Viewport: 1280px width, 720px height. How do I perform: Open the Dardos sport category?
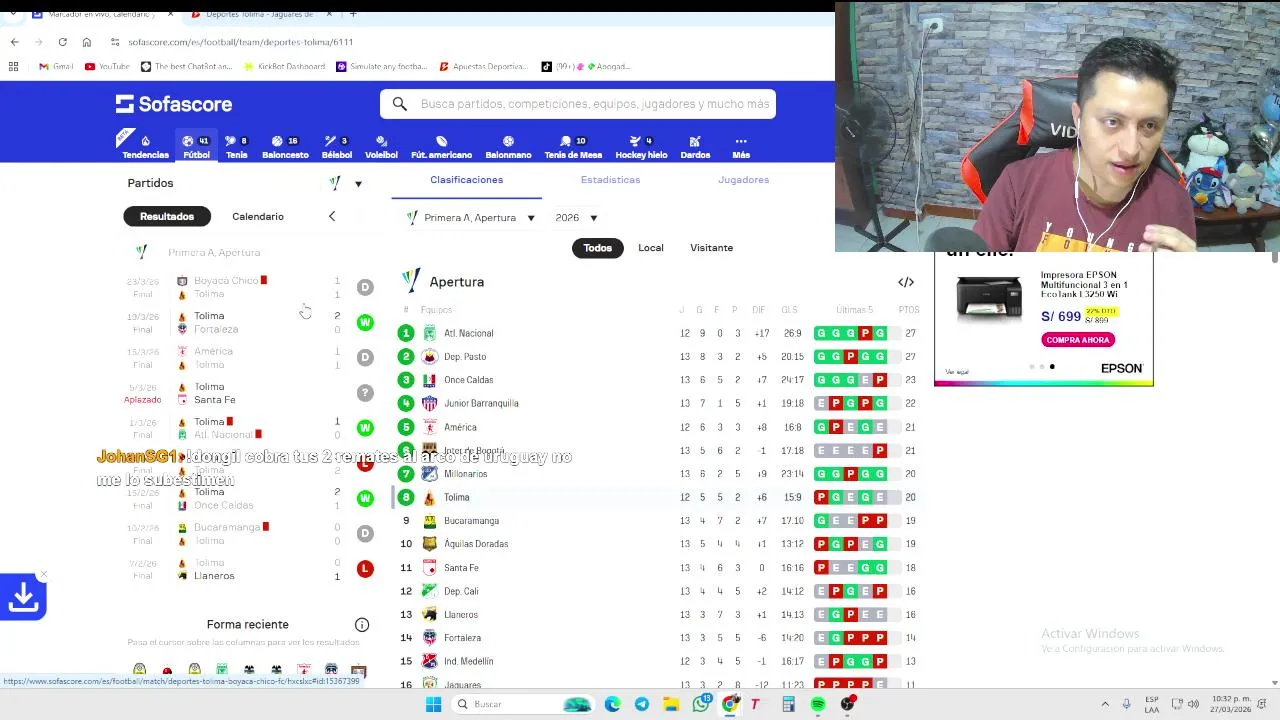click(695, 147)
